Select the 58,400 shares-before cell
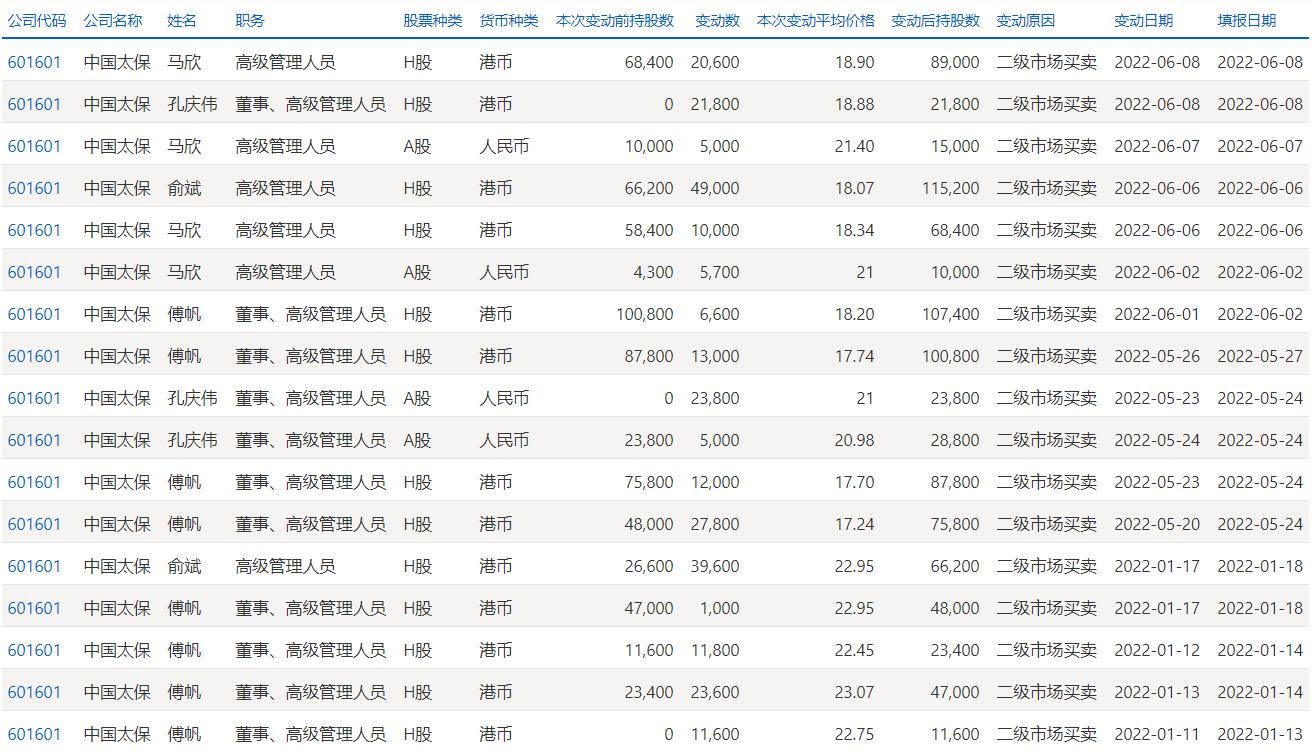This screenshot has height=751, width=1312. [x=649, y=230]
